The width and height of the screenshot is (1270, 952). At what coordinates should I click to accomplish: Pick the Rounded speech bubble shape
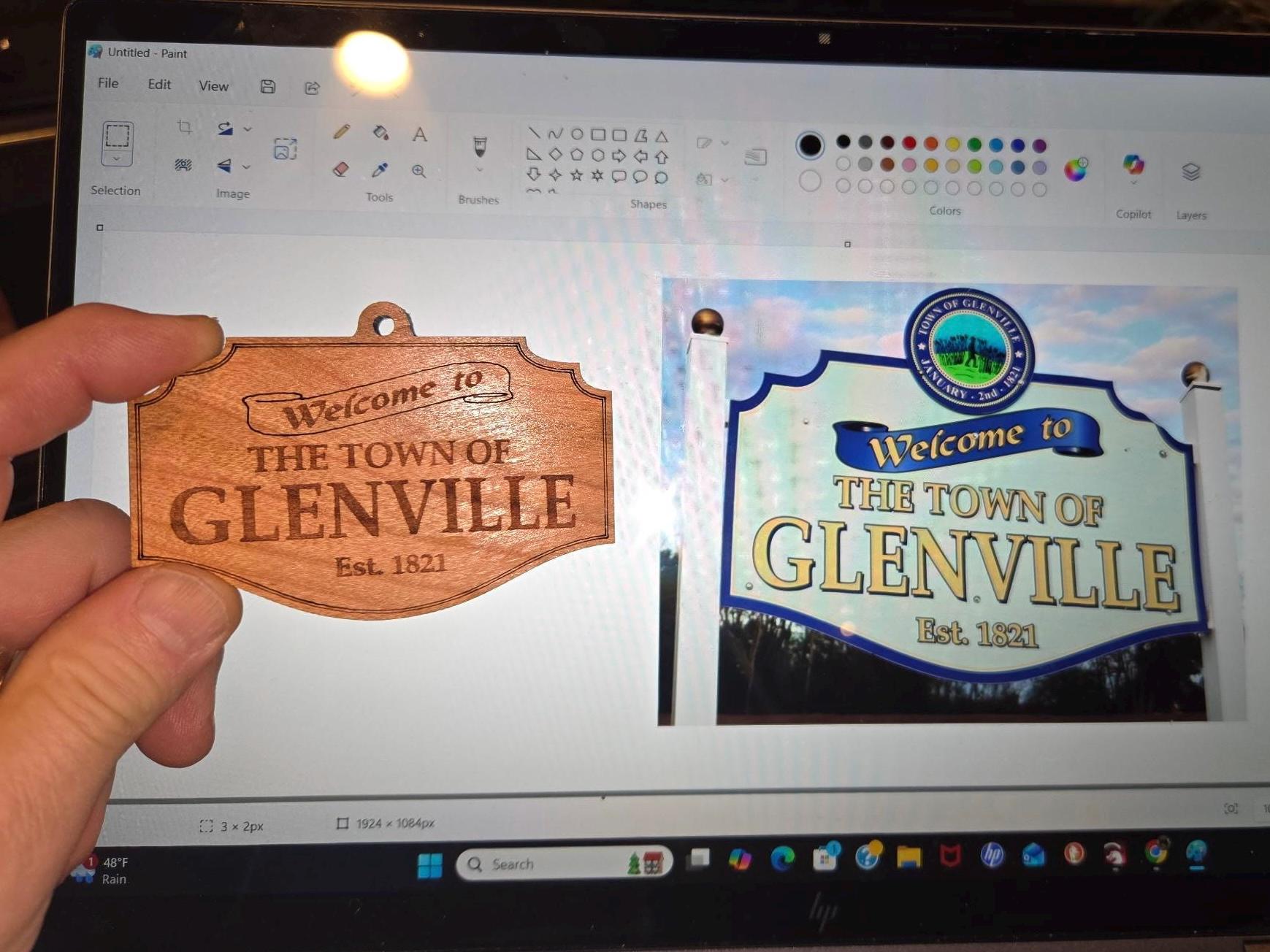pyautogui.click(x=619, y=176)
